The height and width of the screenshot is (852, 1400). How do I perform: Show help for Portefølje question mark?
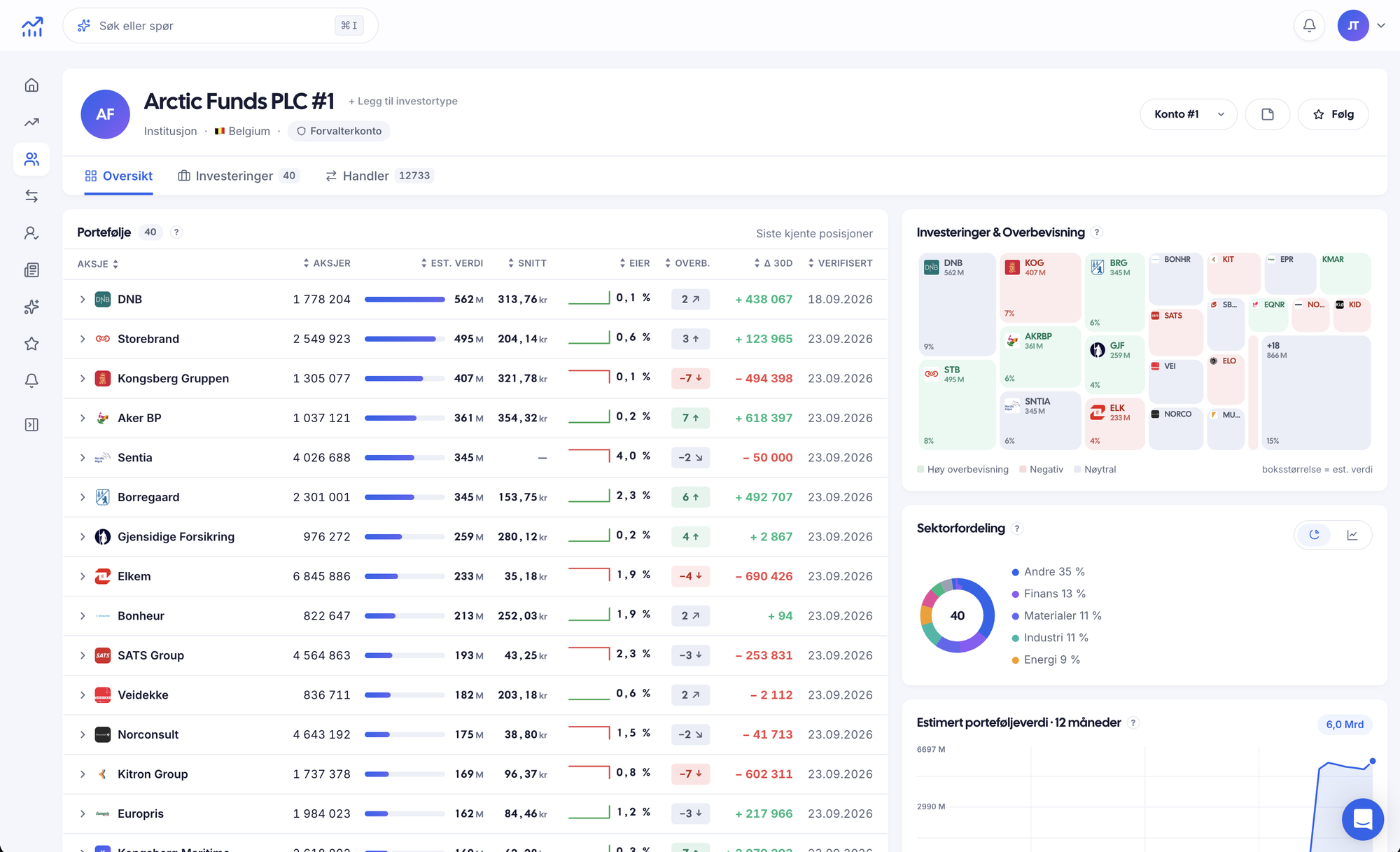click(177, 232)
